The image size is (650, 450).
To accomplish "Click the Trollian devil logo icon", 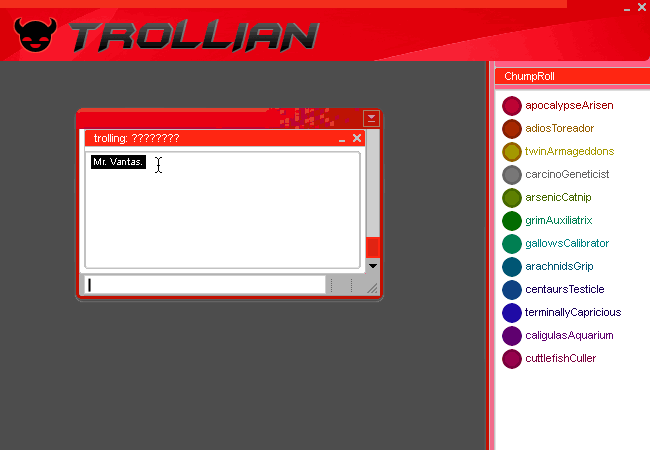I will 37,35.
